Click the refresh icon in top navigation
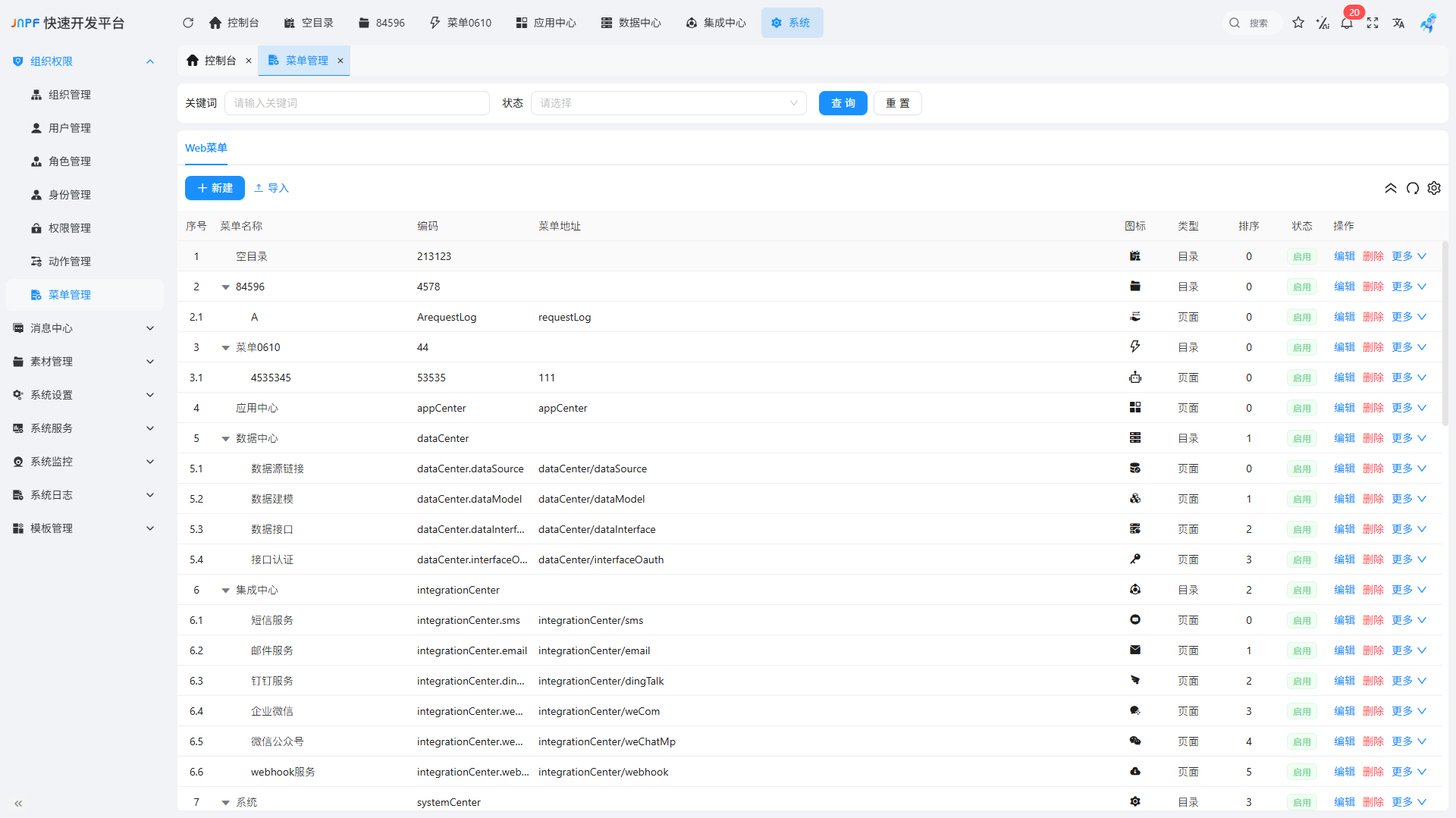Viewport: 1456px width, 818px height. (188, 23)
